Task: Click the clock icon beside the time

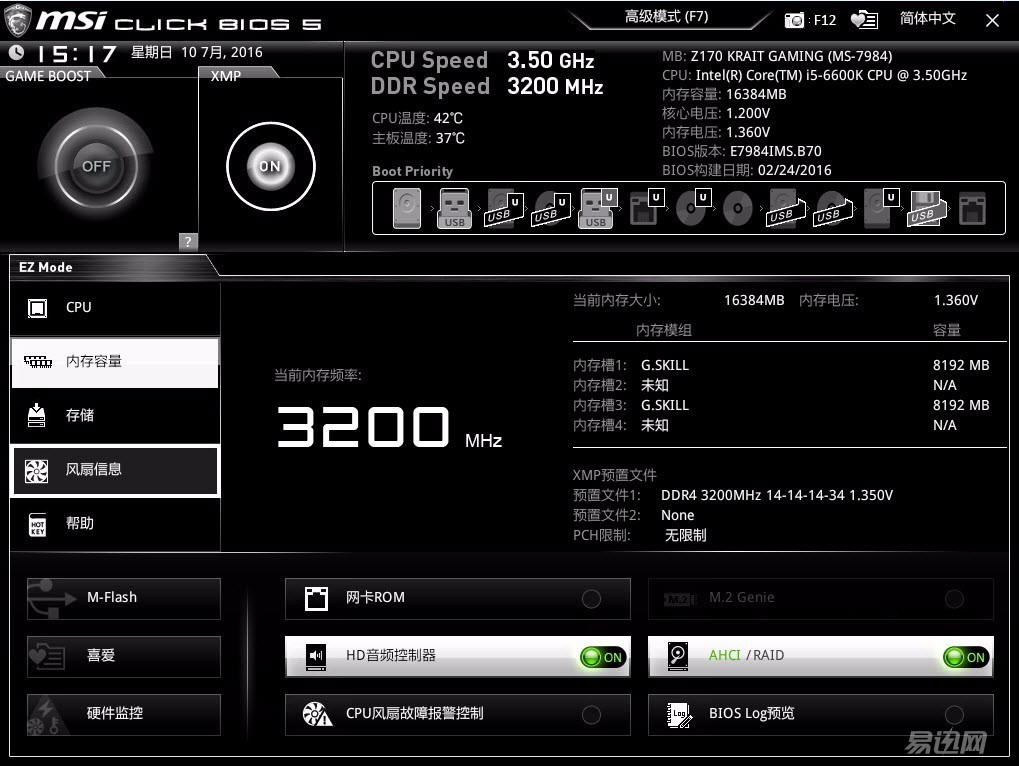Action: click(x=16, y=52)
